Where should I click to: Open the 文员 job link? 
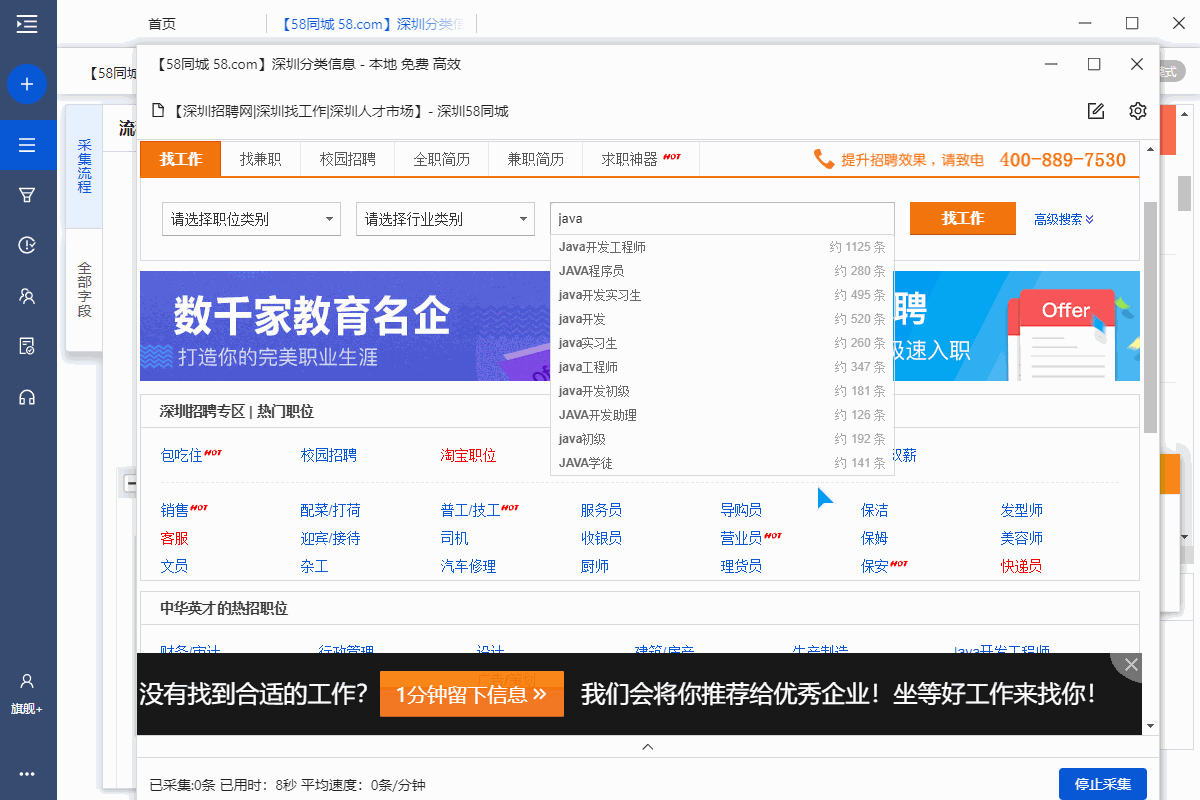(x=175, y=566)
